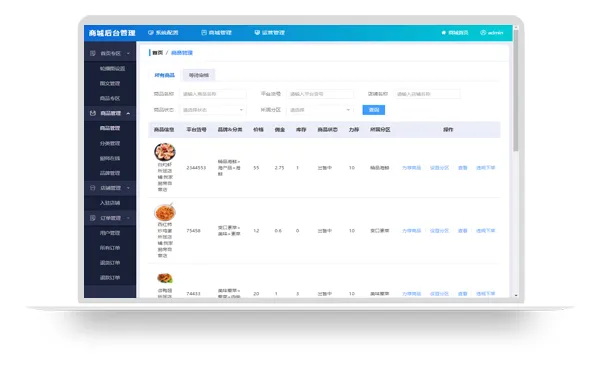The image size is (600, 367).
Task: Open the 商品状态 status dropdown
Action: [213, 110]
